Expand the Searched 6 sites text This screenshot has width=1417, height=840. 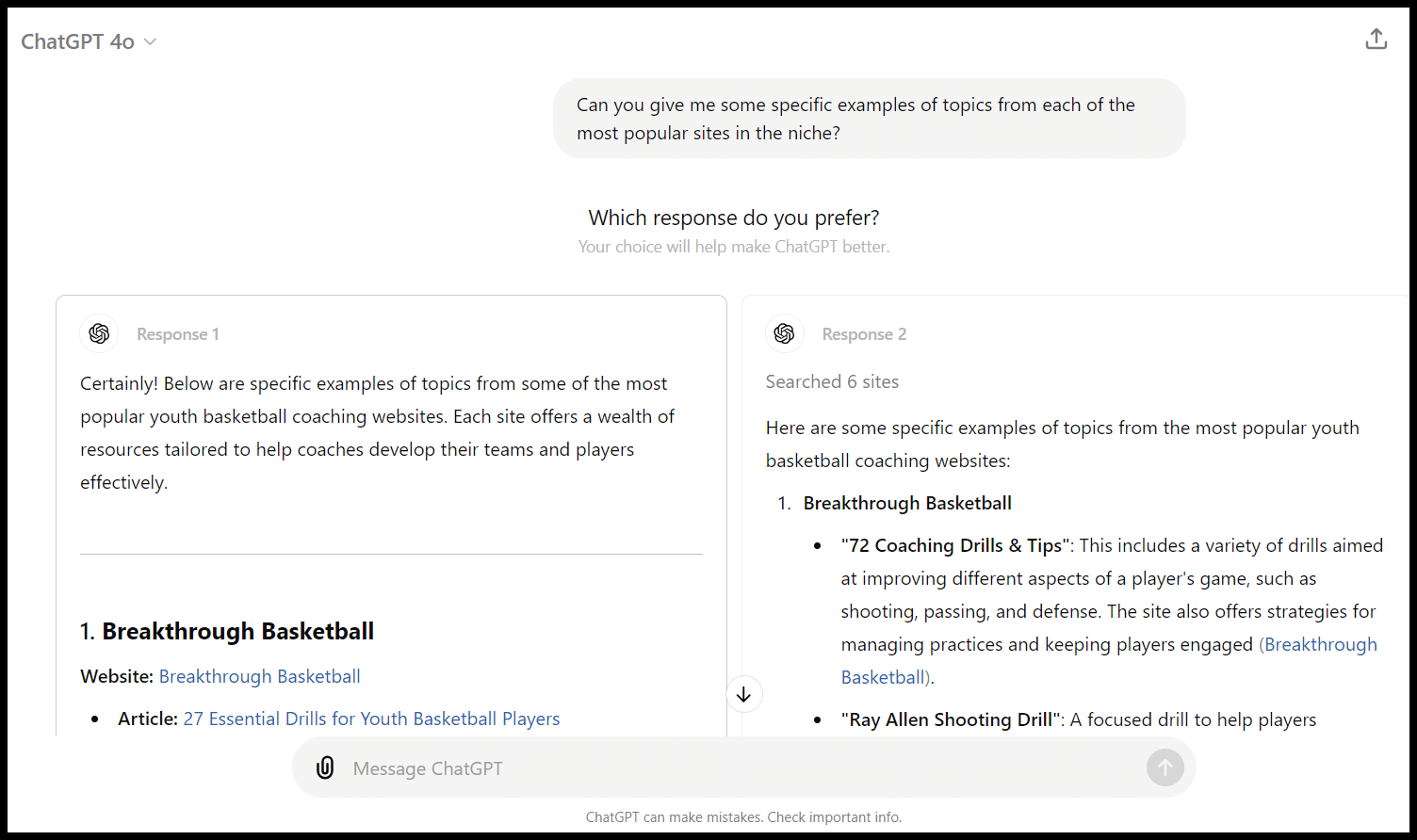tap(832, 381)
